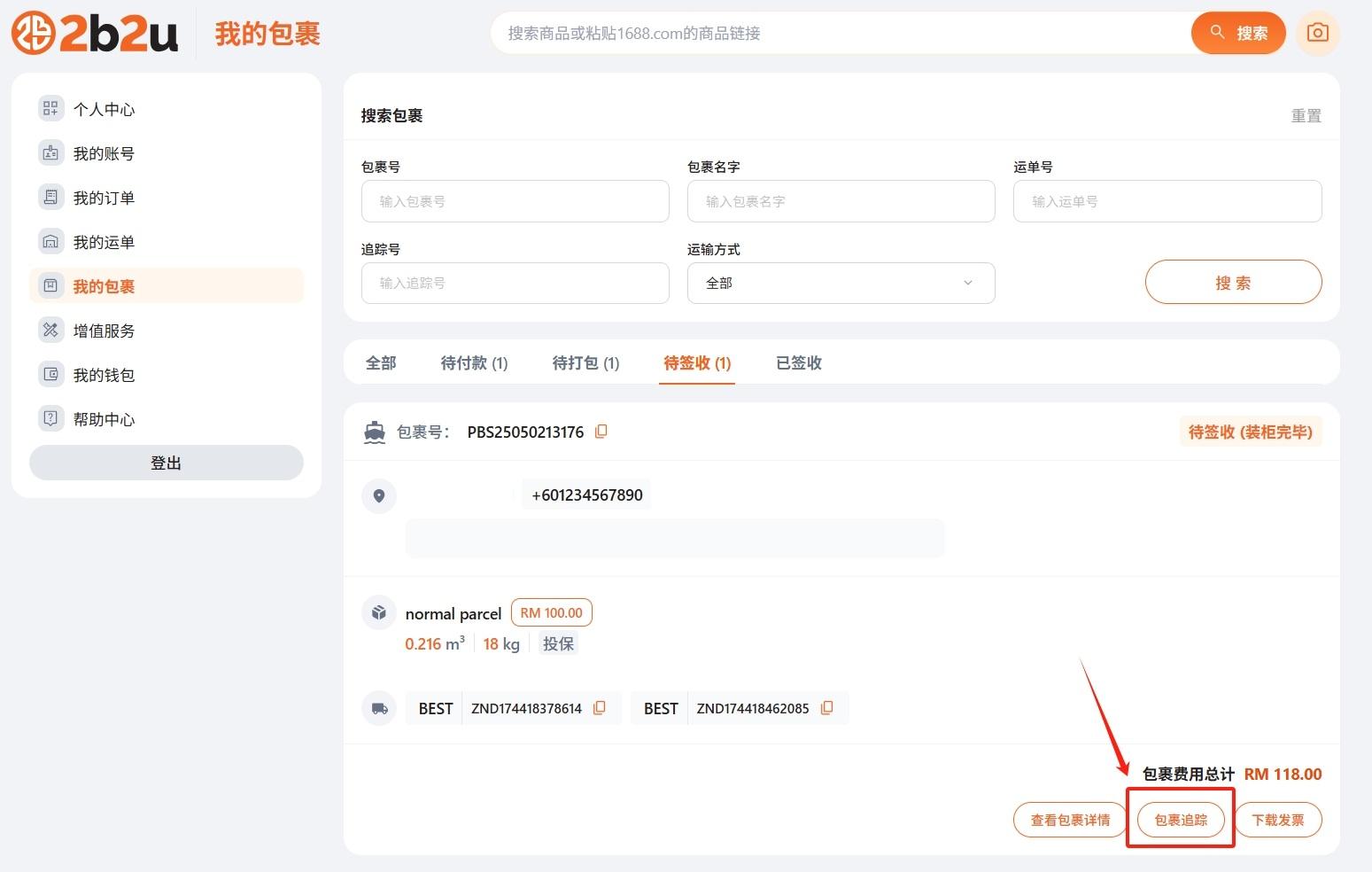Open the camera image search icon
Viewport: 1372px width, 872px height.
pos(1317,32)
